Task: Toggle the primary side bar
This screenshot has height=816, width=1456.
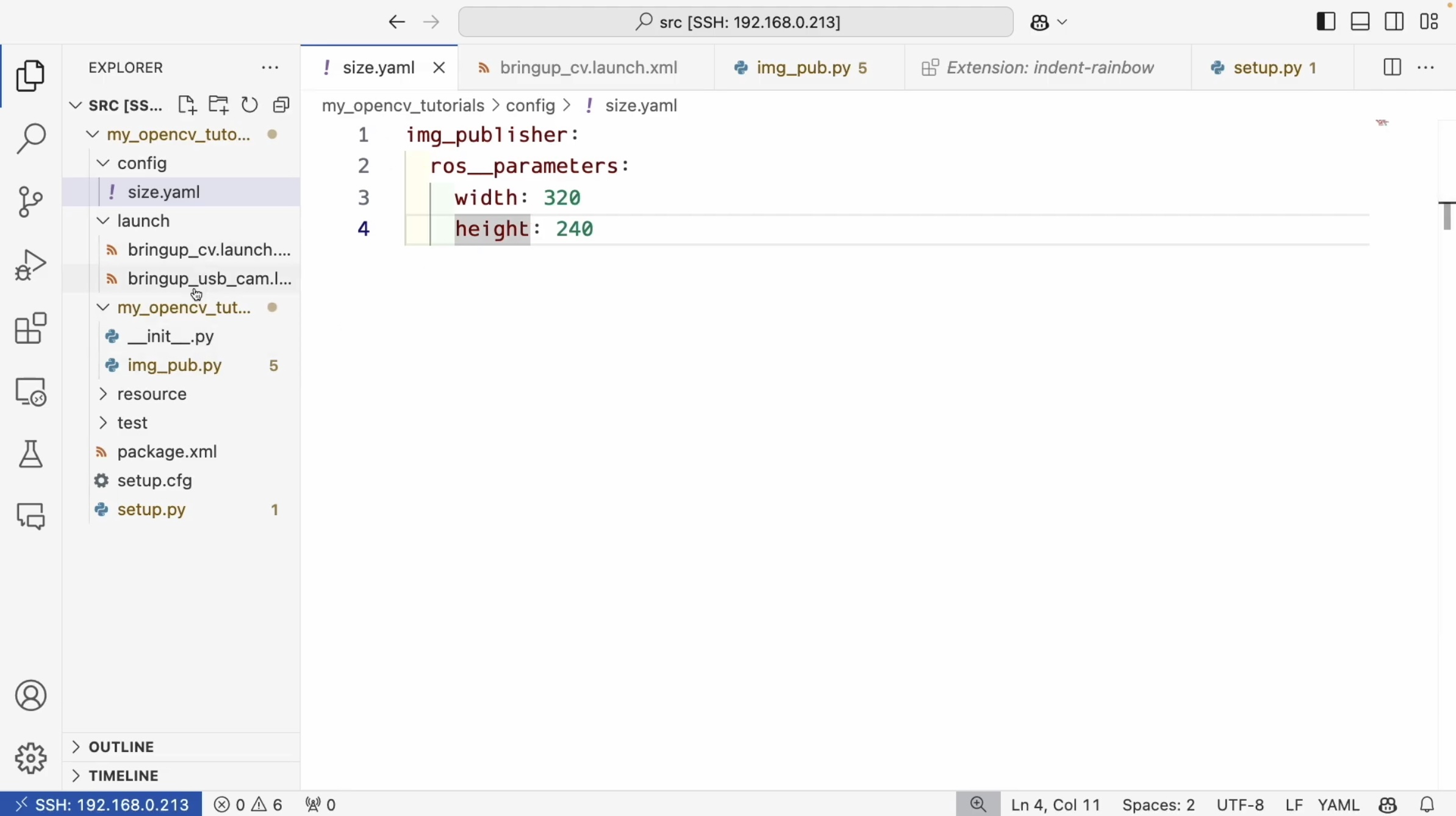Action: [x=1325, y=22]
